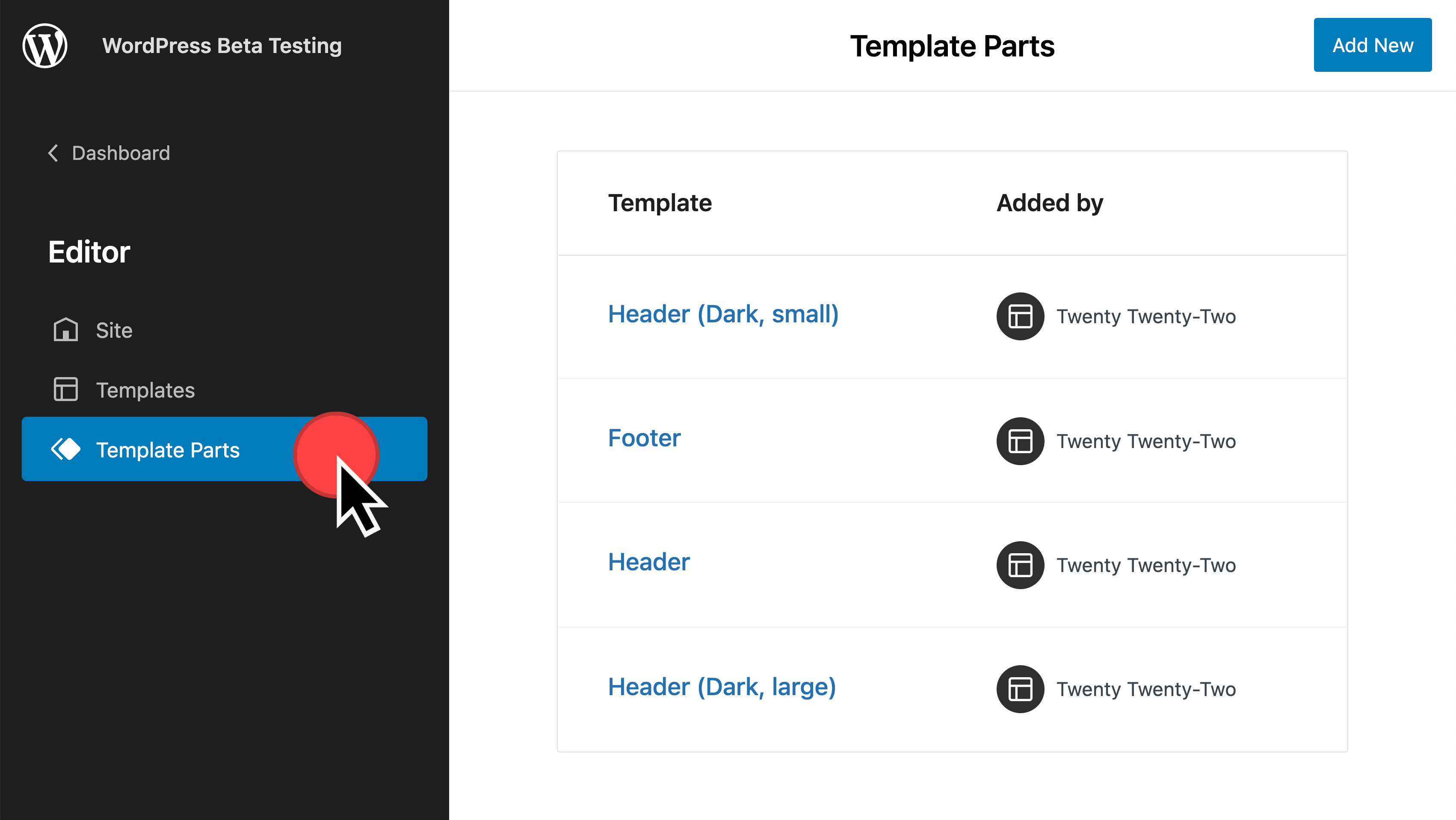
Task: Click theme icon in the Footer row
Action: 1020,441
